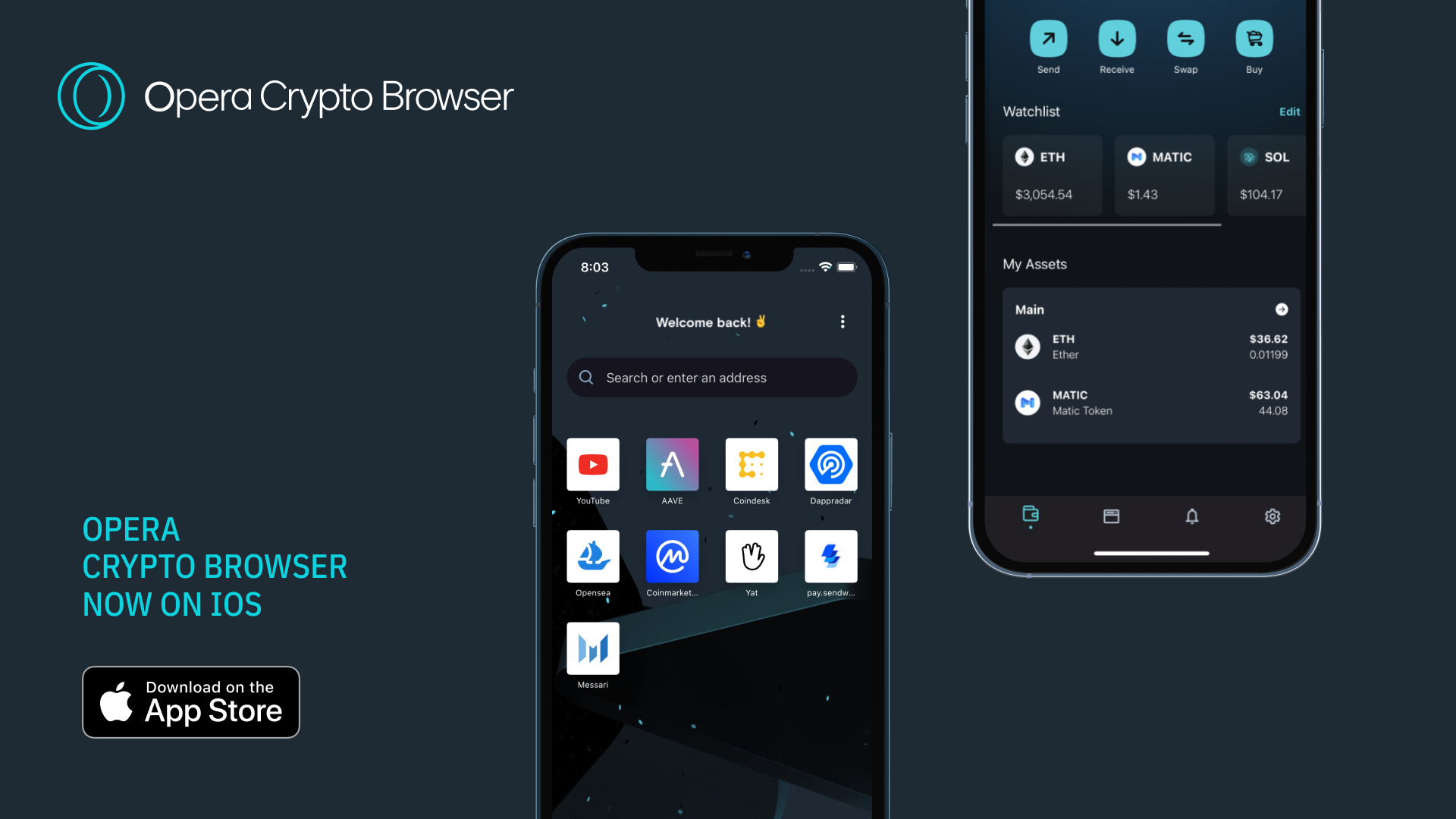Open the Messari app shortcut

tap(594, 649)
